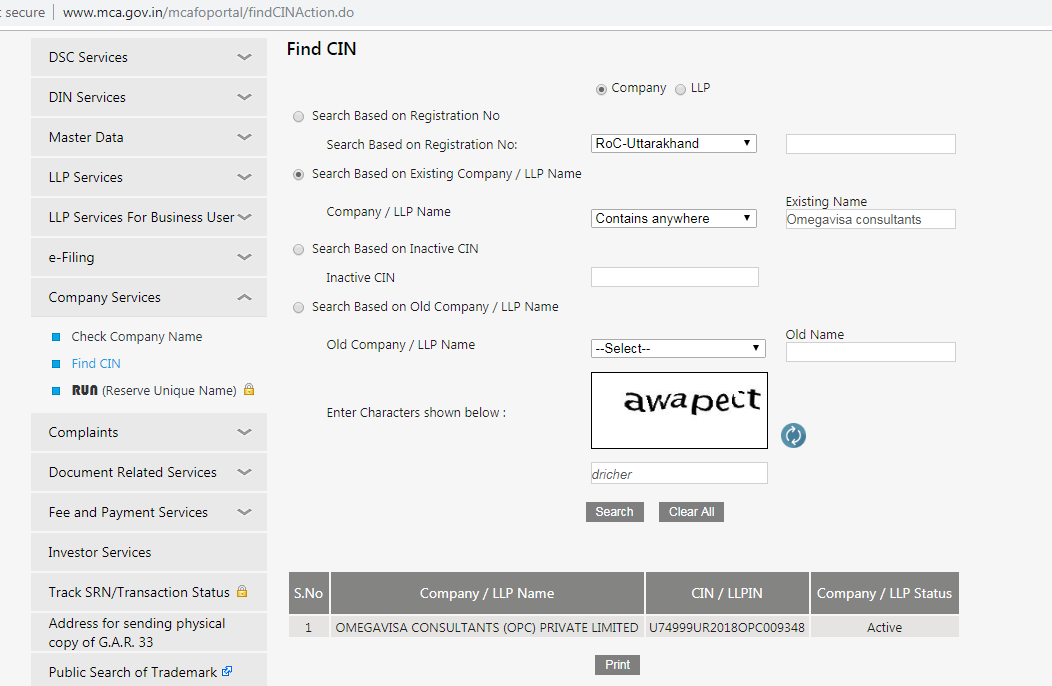Viewport: 1052px width, 686px height.
Task: Open the RoC-Uttarakhand dropdown
Action: (x=673, y=143)
